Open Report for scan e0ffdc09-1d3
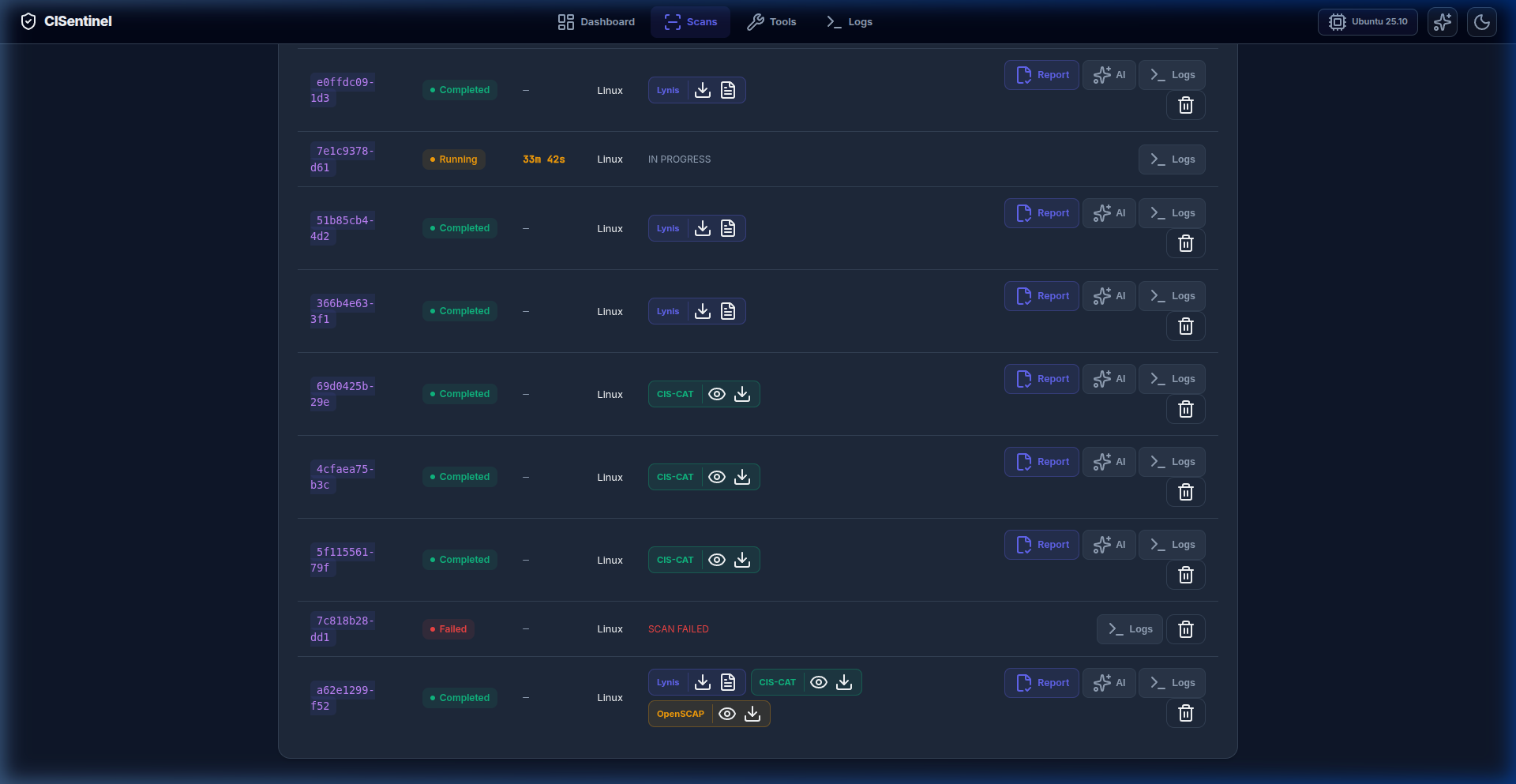 tap(1042, 75)
